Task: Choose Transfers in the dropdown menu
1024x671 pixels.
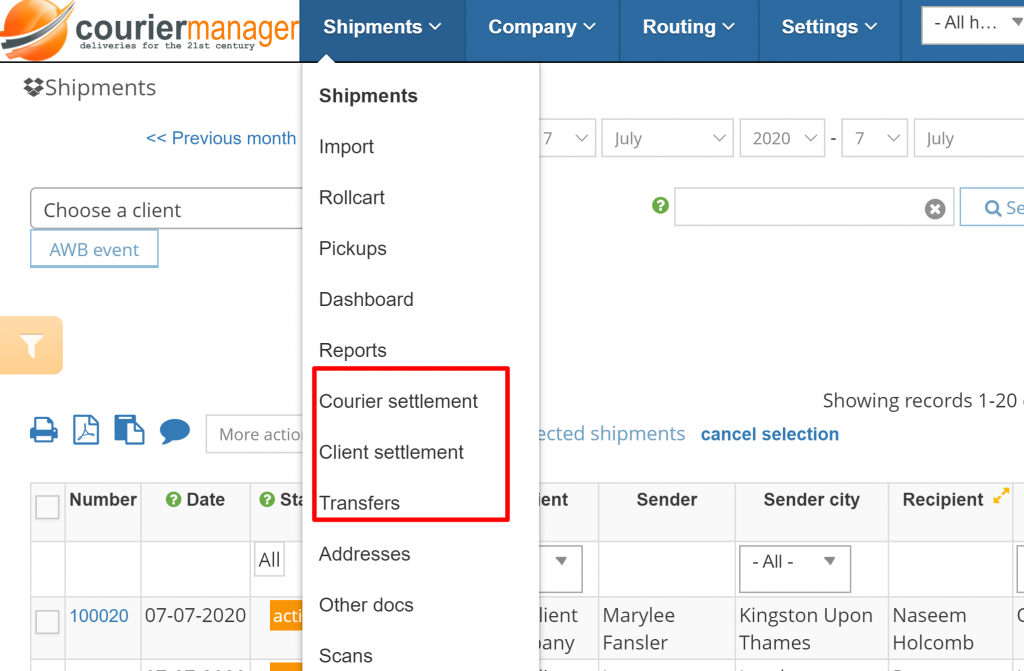Action: (x=359, y=503)
